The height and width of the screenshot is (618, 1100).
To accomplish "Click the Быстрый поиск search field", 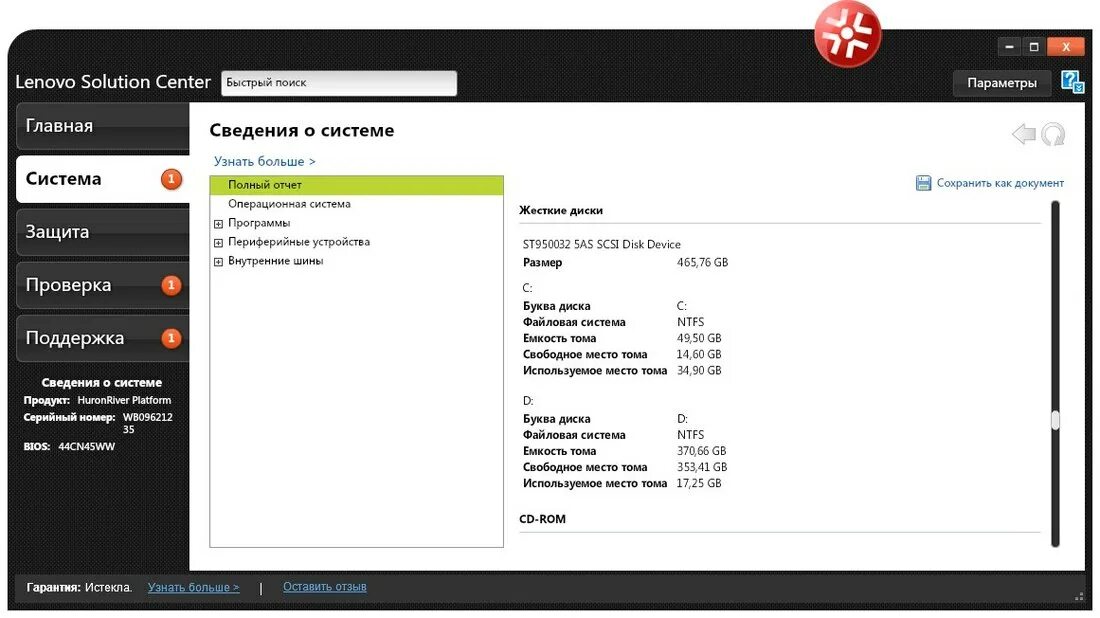I will point(339,83).
